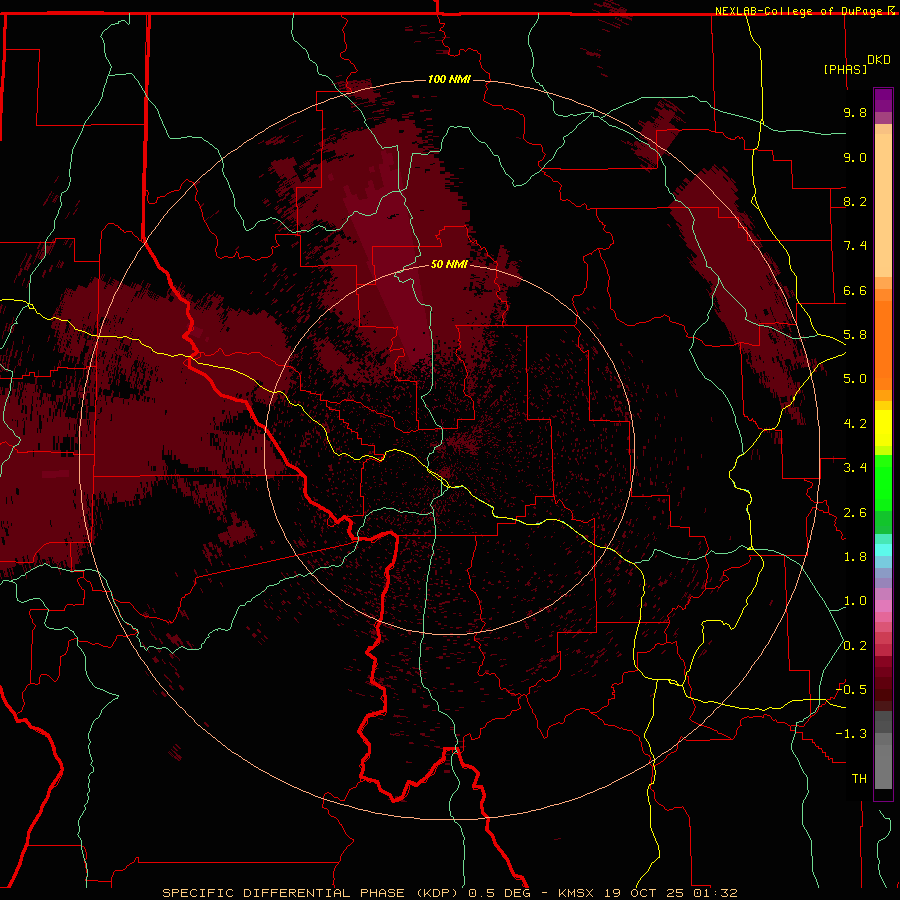This screenshot has width=900, height=900.
Task: Click the SPECIFIC DIFFERENTIAL PHASE (KDP) title text
Action: click(x=313, y=893)
